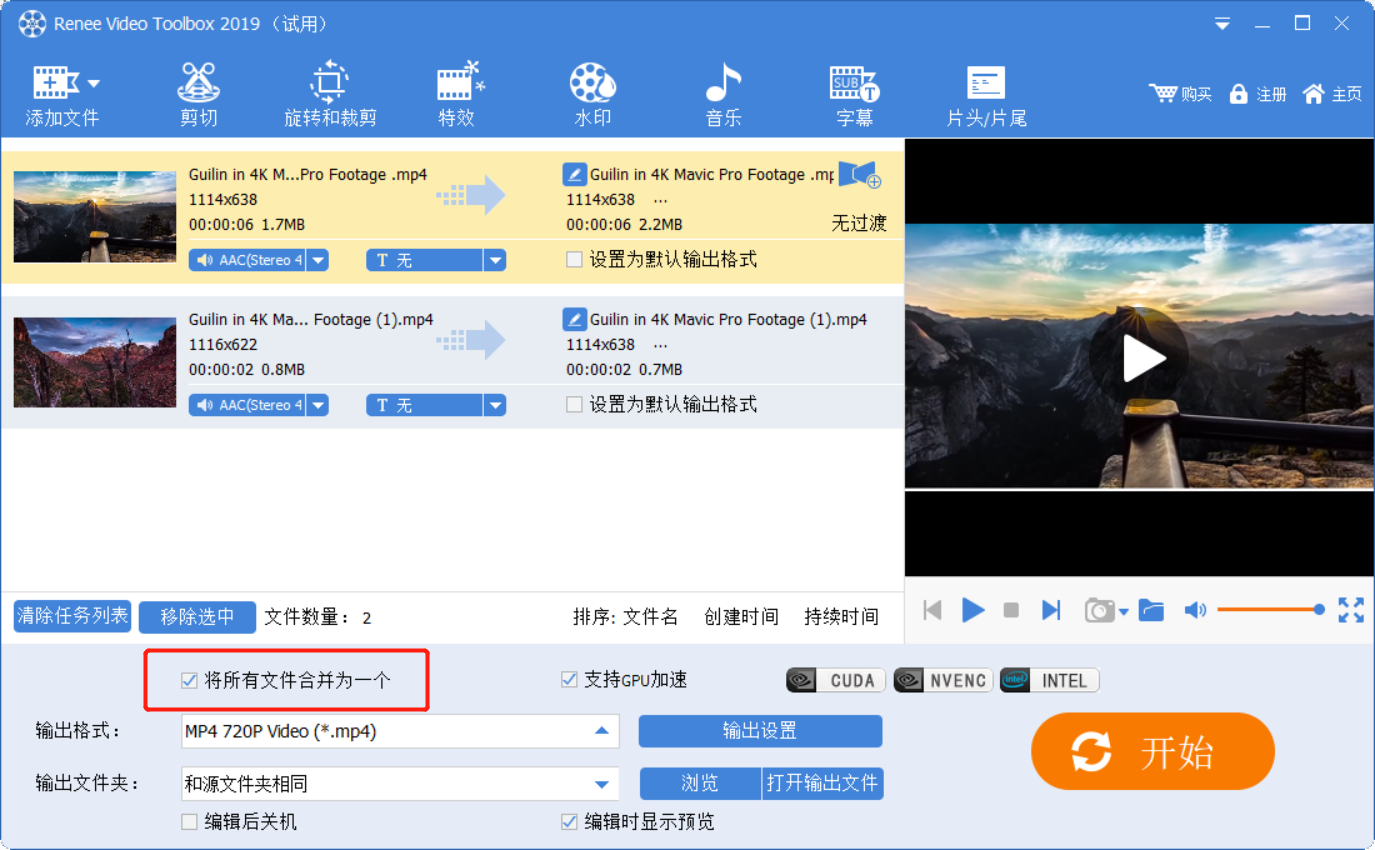Click the orange 开始 start button

(x=1153, y=751)
